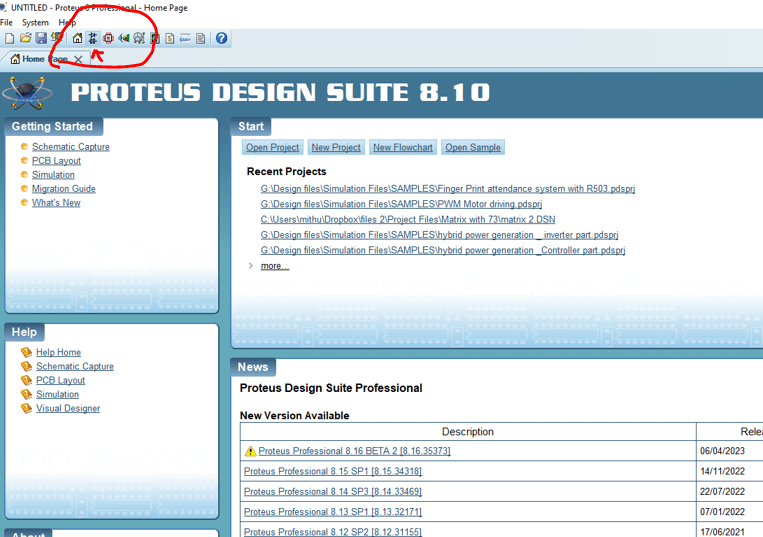Open the PWM Motor driving recent project
The image size is (763, 537).
[x=401, y=204]
